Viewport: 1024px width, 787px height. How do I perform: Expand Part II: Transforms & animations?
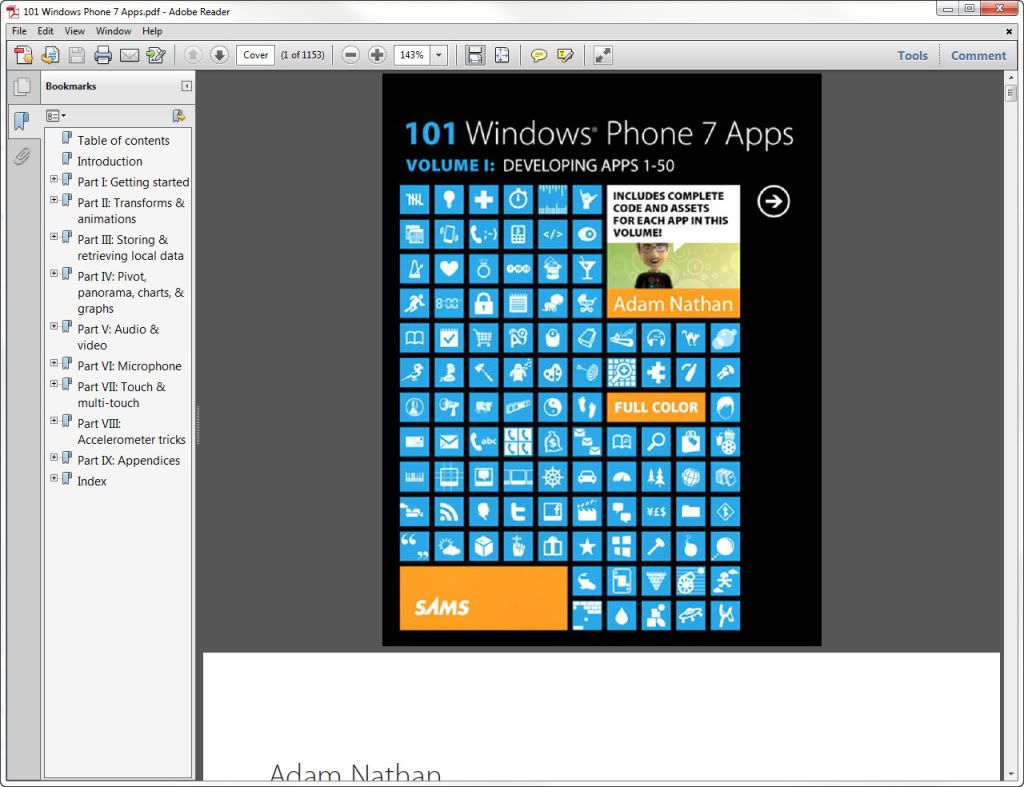(54, 199)
